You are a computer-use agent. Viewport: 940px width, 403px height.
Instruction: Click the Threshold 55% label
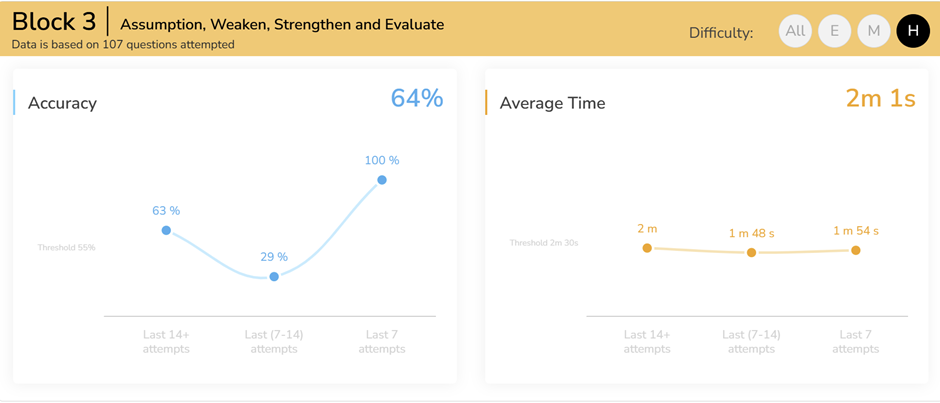(66, 248)
